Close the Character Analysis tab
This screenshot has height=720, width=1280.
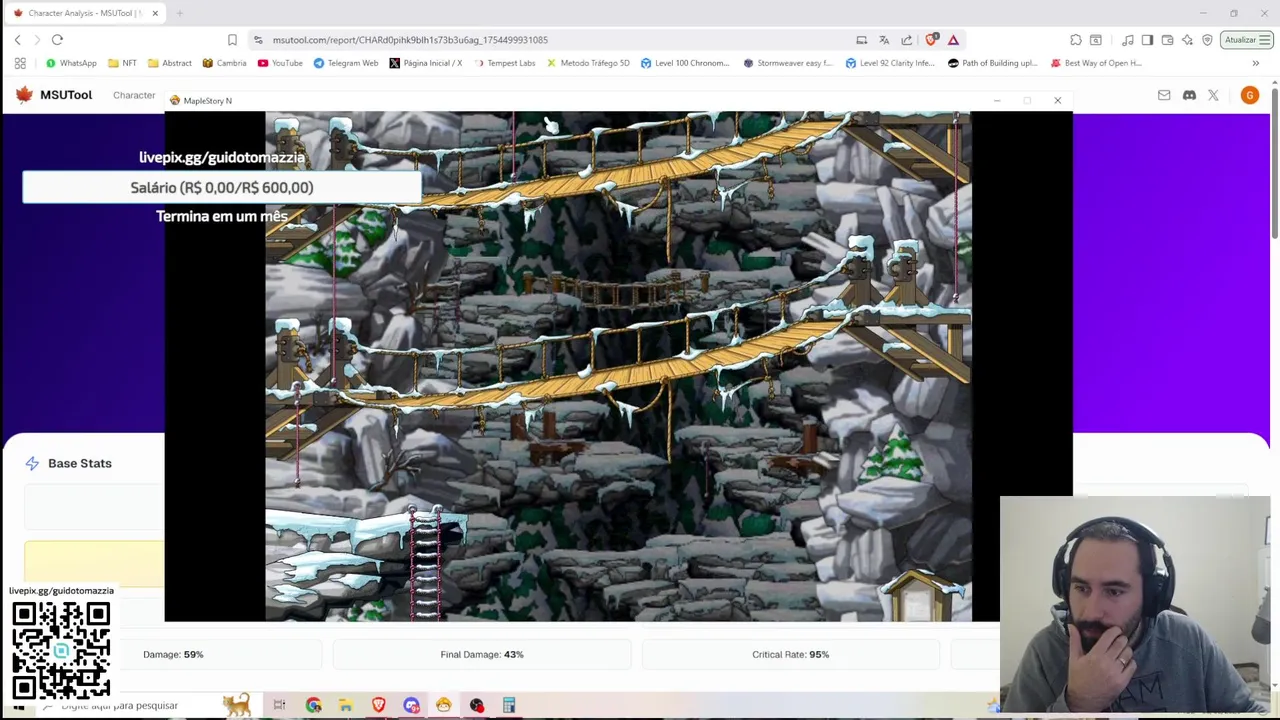[155, 13]
